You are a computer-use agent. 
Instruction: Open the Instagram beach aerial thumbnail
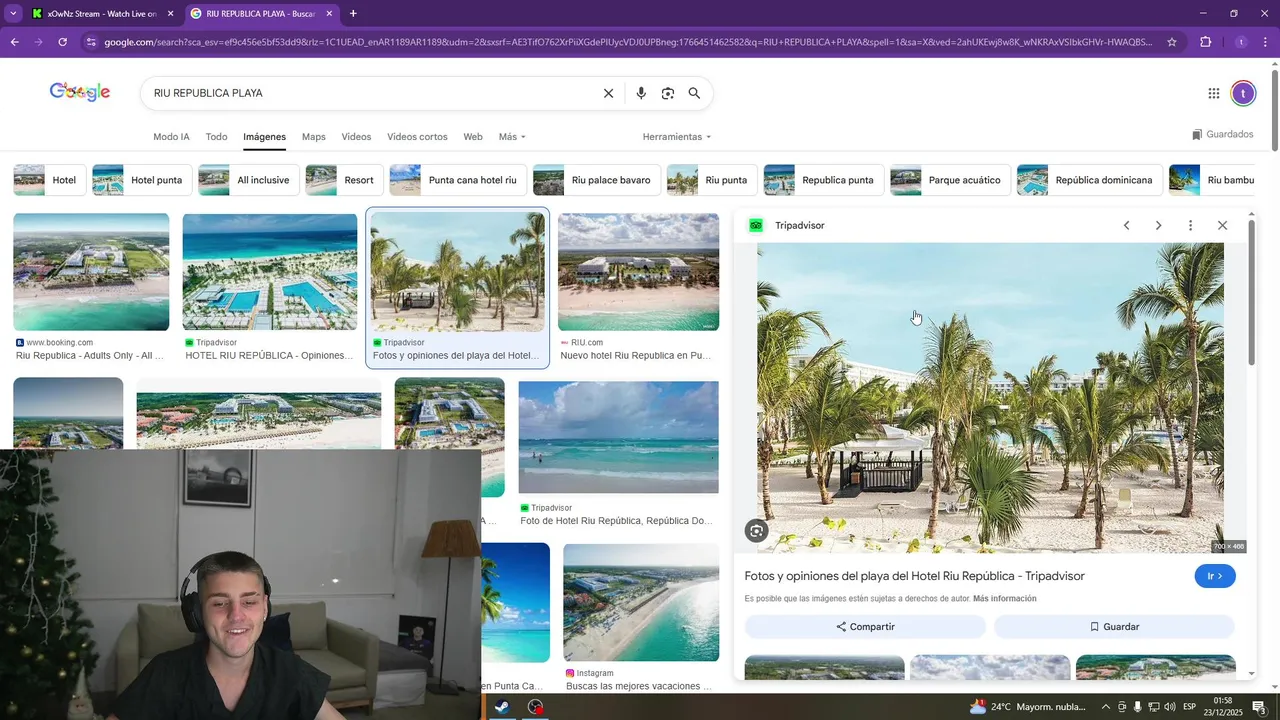coord(641,602)
